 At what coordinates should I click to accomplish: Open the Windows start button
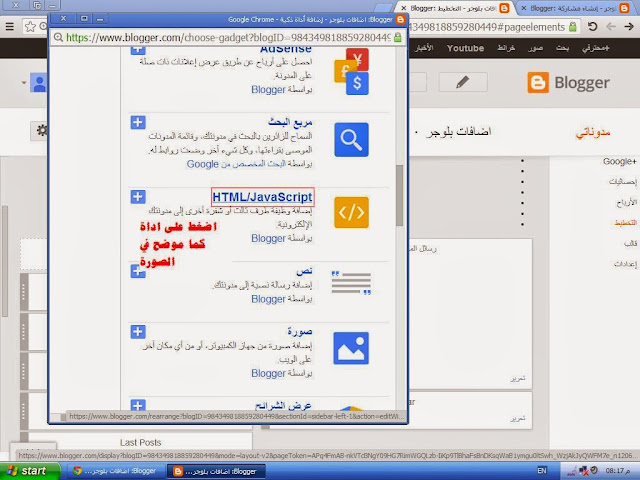(x=29, y=471)
